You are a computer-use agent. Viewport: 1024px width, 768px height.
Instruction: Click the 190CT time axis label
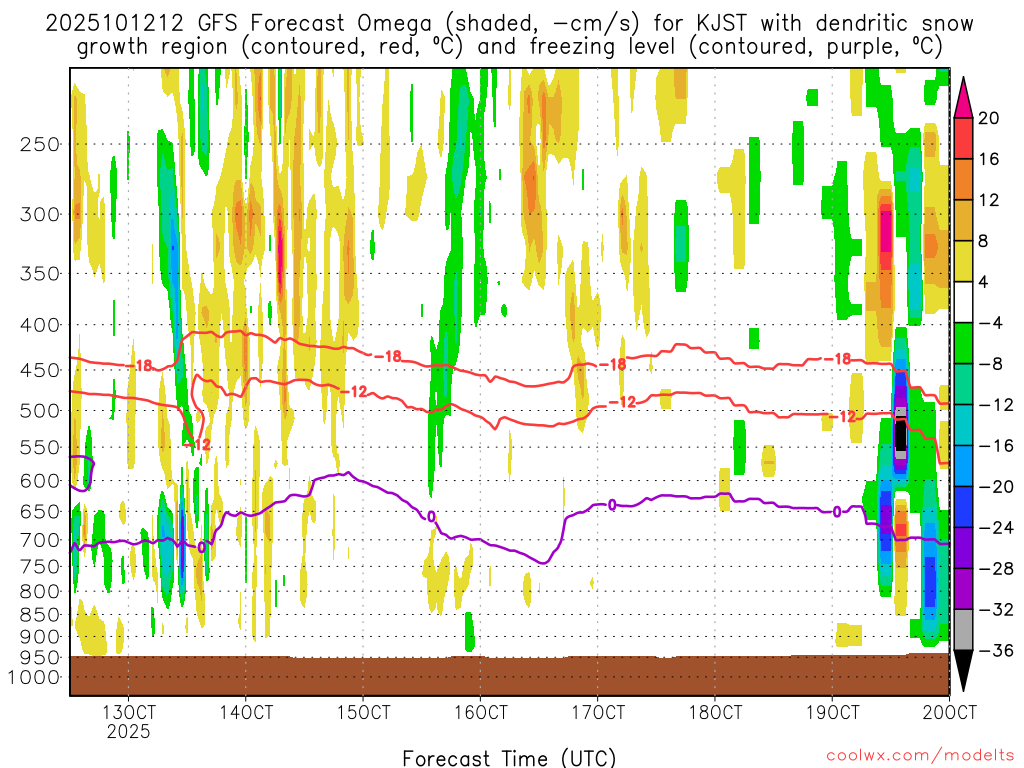(x=832, y=712)
